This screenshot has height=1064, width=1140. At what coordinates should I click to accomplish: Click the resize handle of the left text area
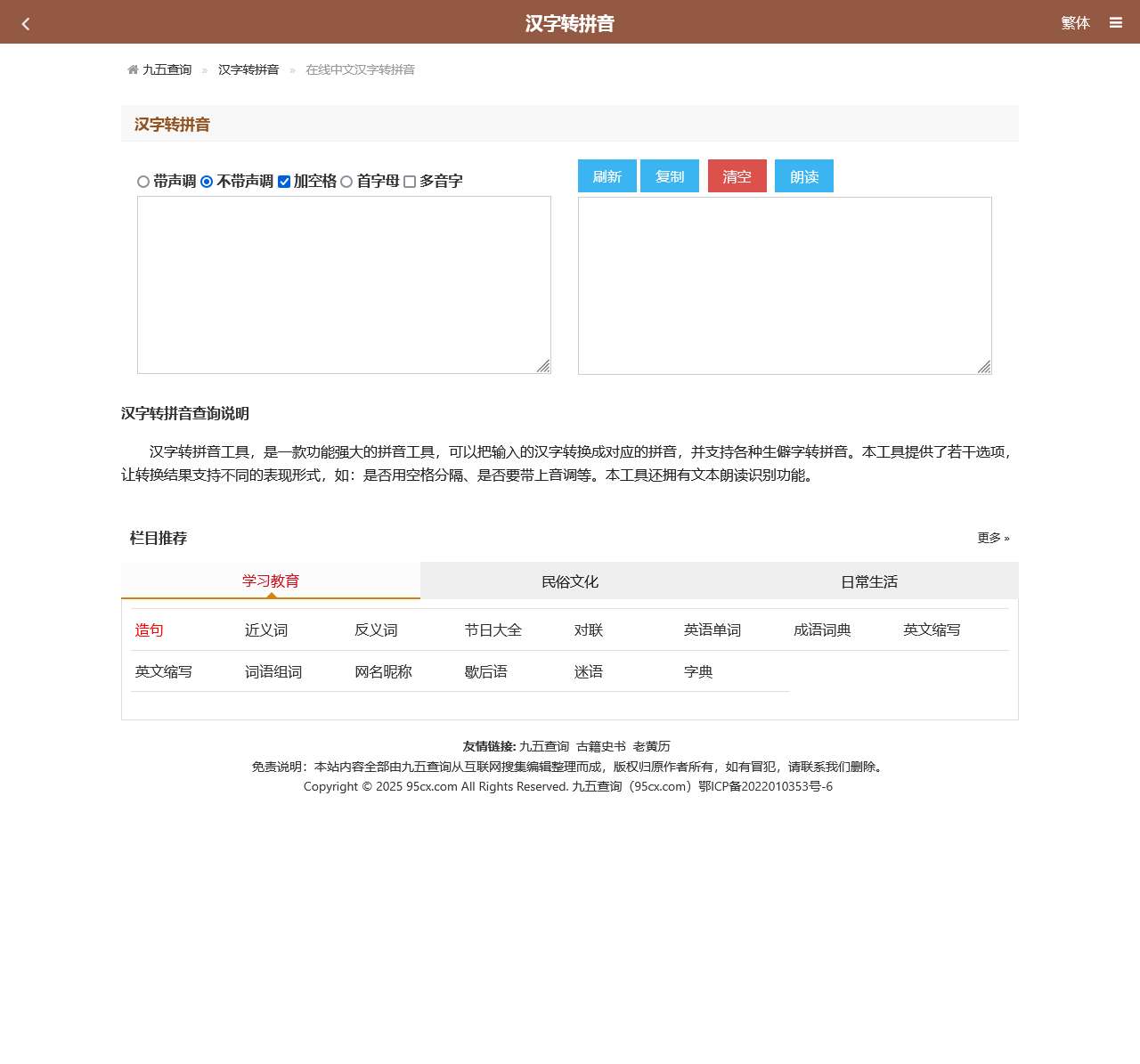coord(543,366)
